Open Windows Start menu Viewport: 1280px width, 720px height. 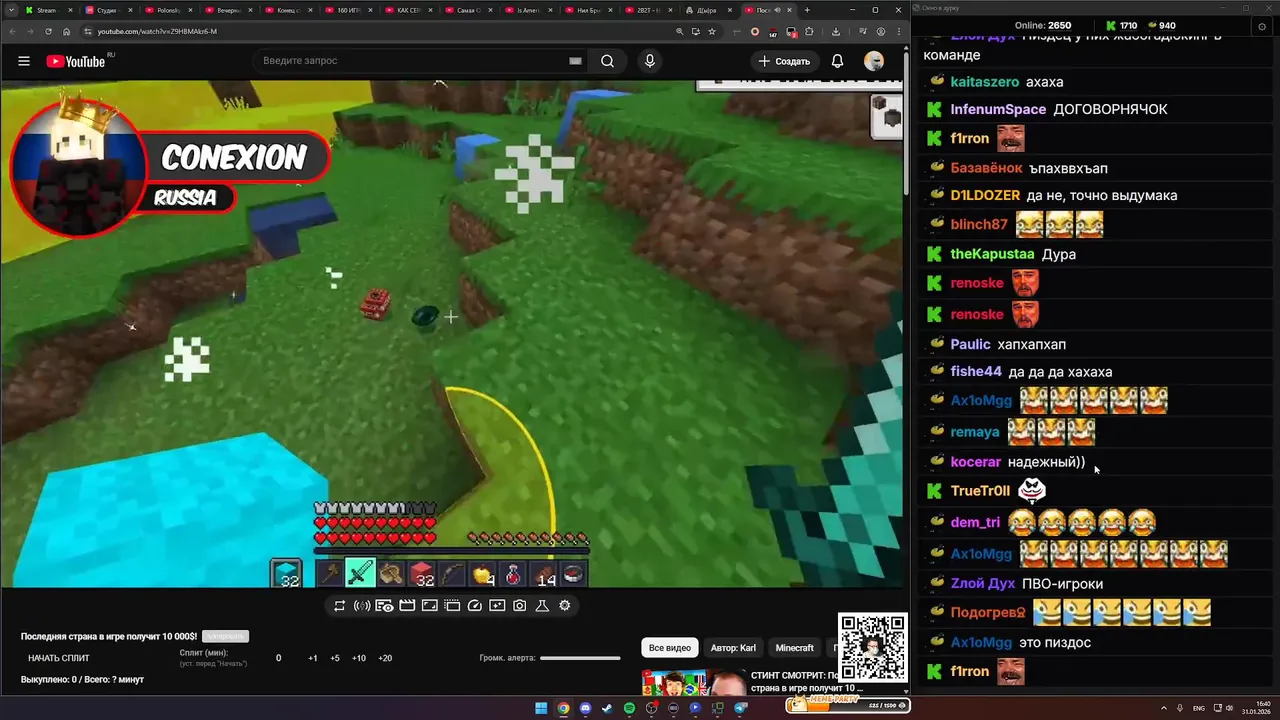(x=541, y=708)
